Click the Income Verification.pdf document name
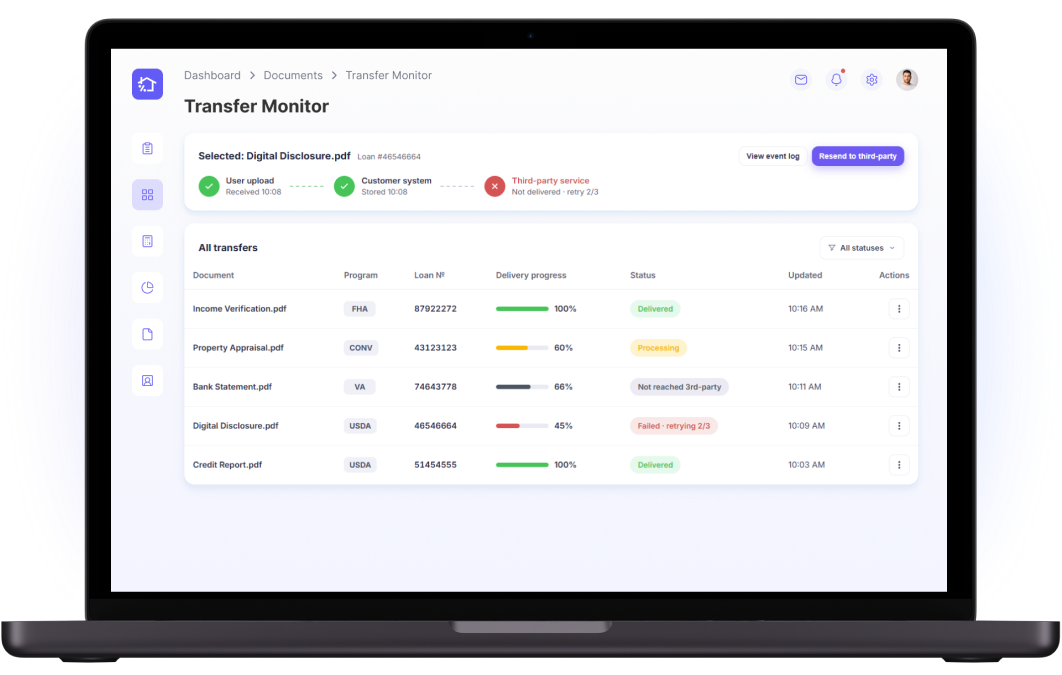Image resolution: width=1062 pixels, height=675 pixels. point(240,309)
